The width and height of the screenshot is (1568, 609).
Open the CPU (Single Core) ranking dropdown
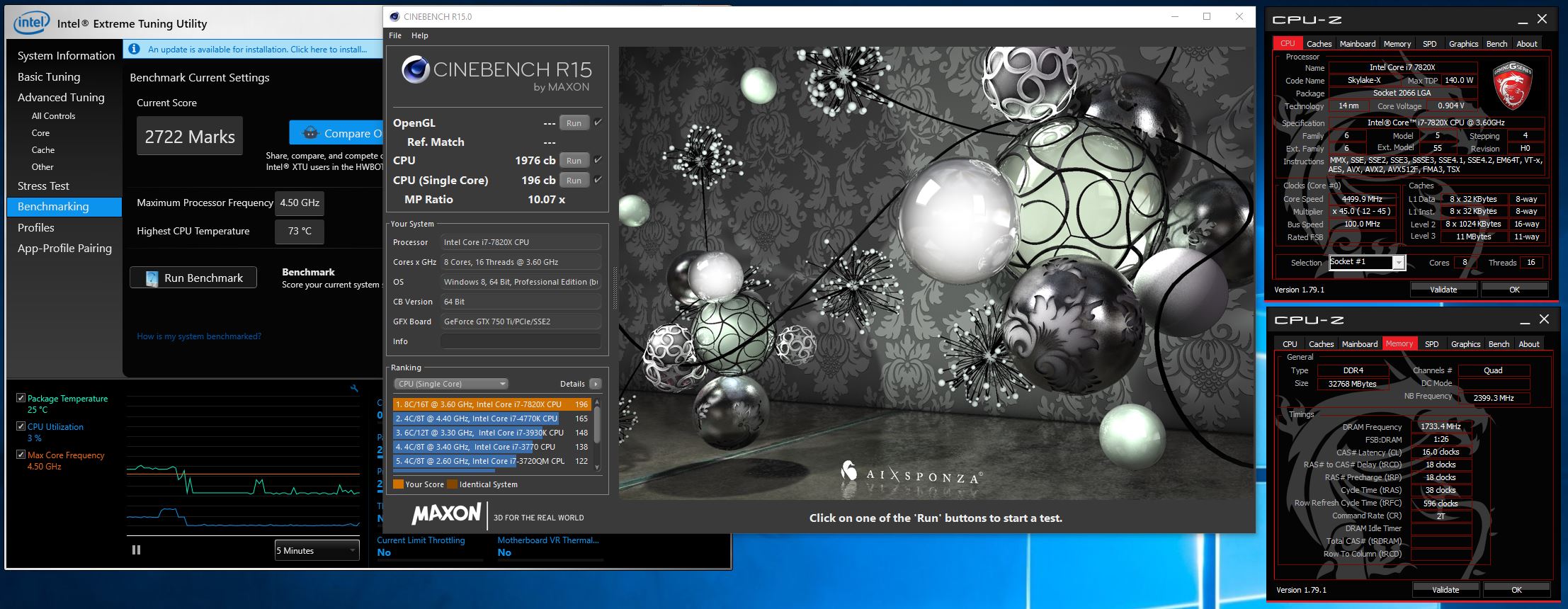pos(450,384)
